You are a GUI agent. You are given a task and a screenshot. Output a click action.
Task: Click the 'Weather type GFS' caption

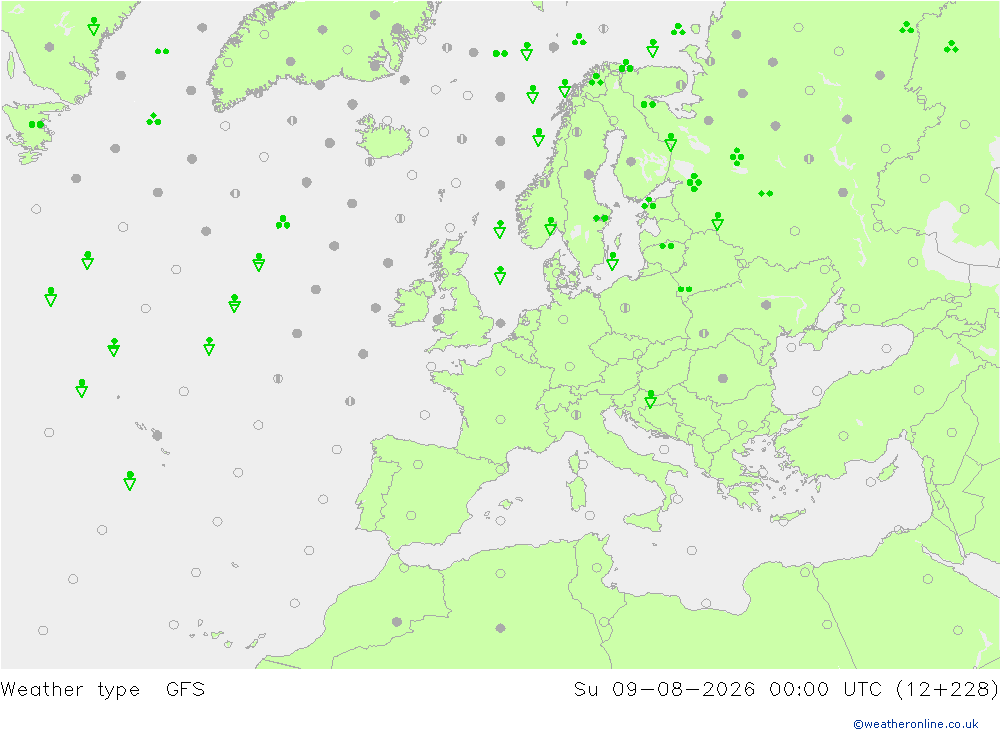[103, 689]
